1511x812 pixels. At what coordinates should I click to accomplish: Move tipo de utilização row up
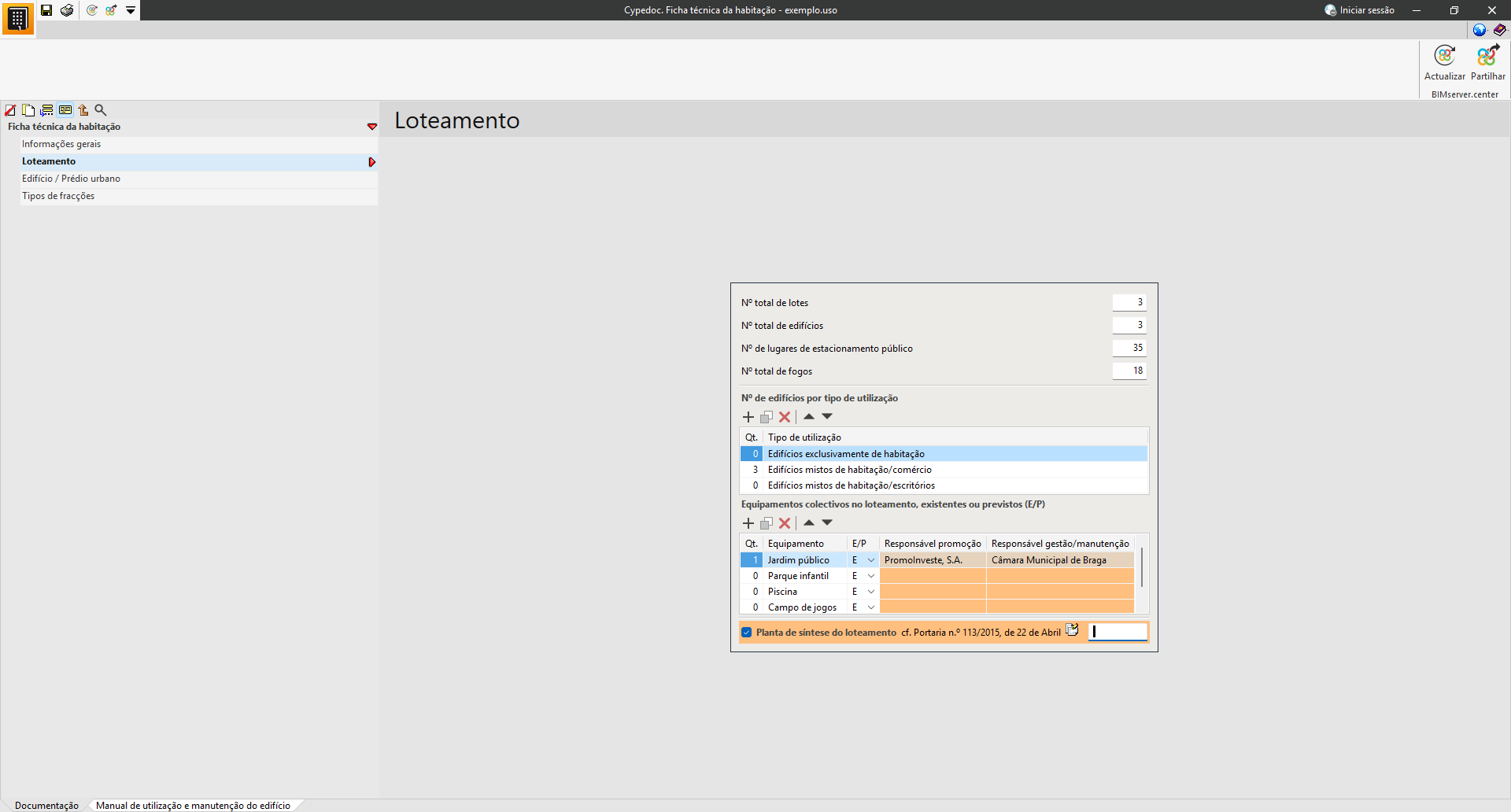(x=809, y=416)
